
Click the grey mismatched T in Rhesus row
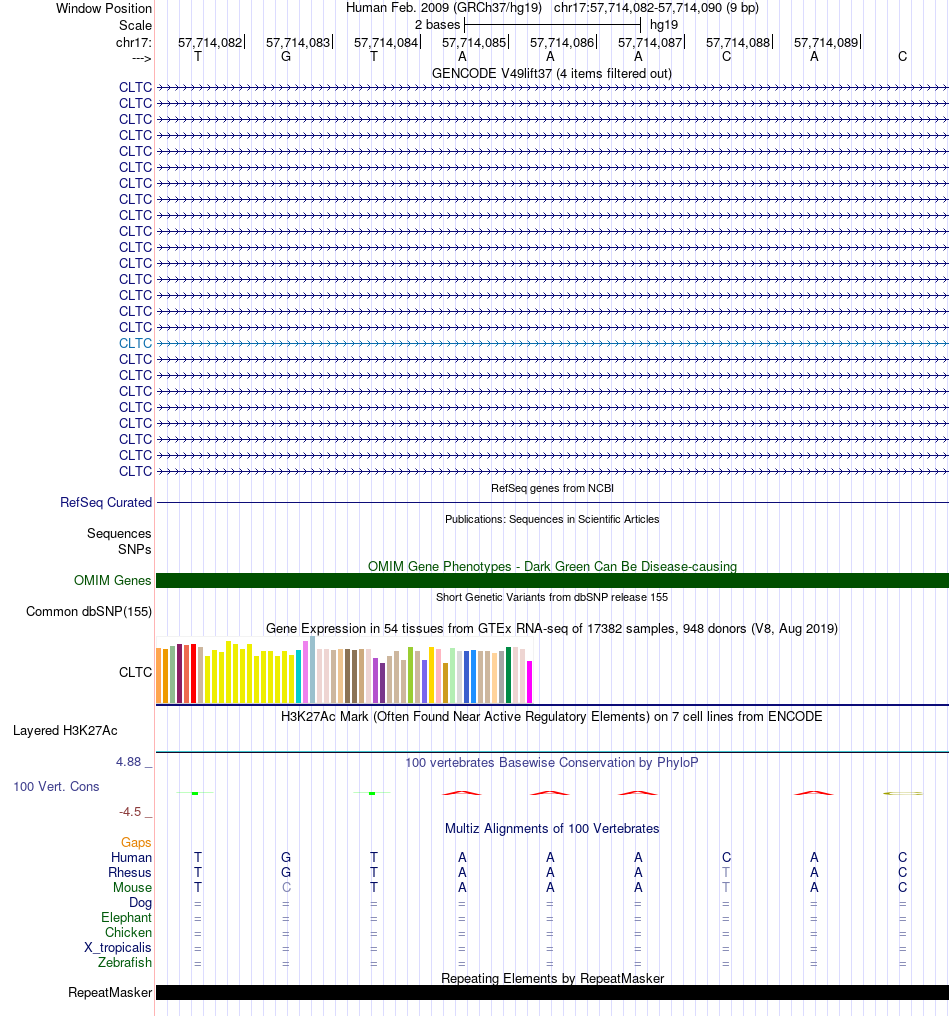726,873
